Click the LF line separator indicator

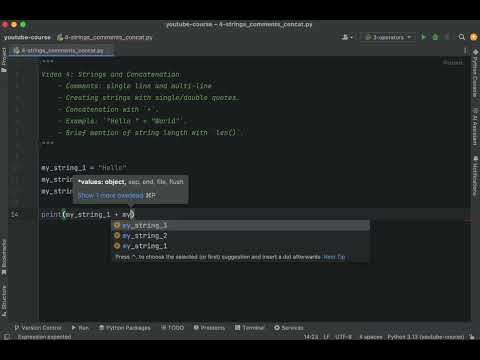coord(326,337)
